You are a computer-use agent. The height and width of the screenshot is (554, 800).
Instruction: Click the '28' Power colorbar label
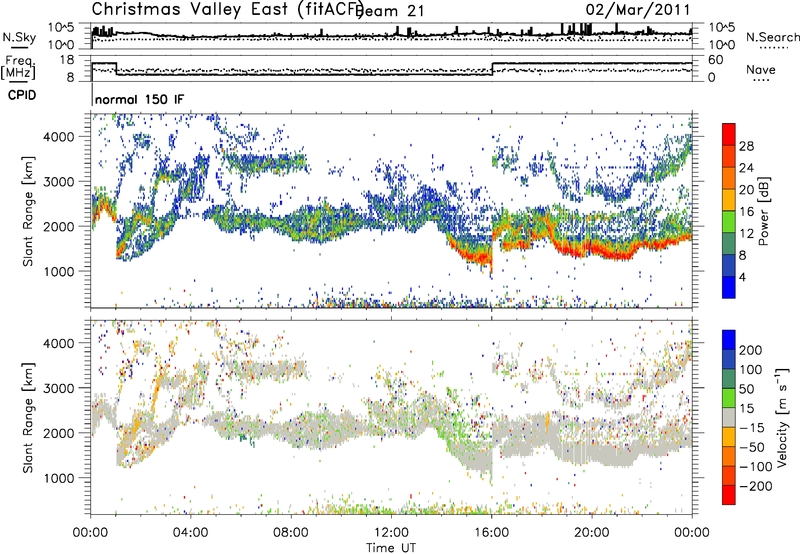click(746, 146)
